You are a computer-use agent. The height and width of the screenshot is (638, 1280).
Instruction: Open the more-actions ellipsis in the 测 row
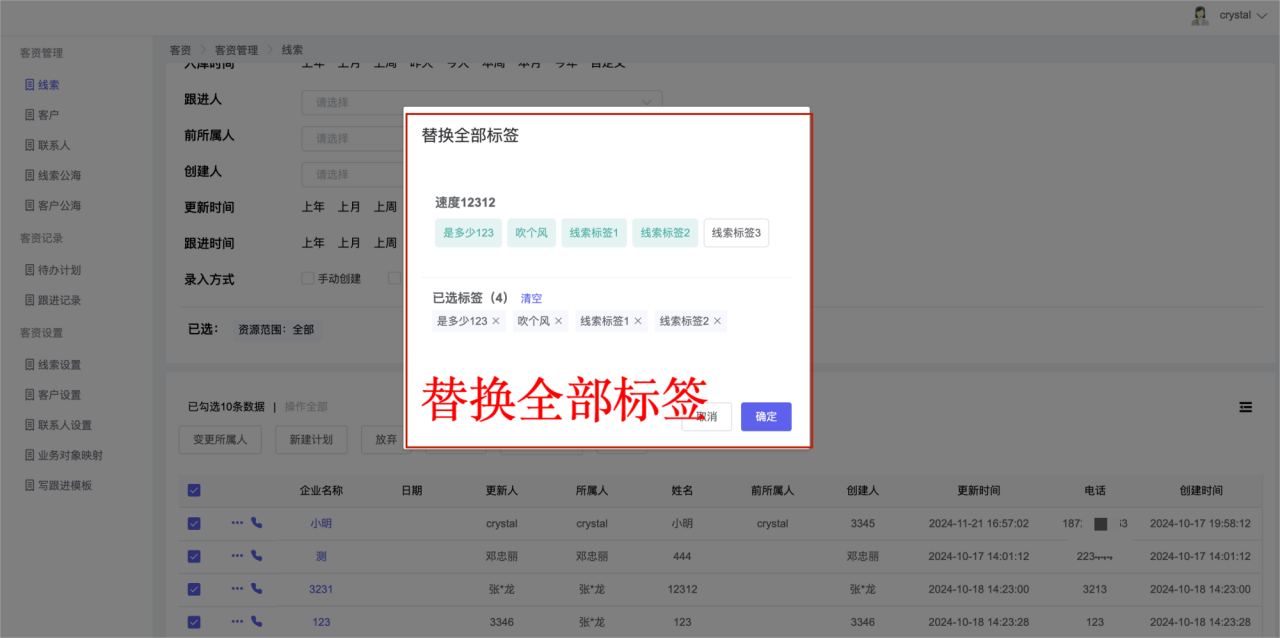coord(237,555)
